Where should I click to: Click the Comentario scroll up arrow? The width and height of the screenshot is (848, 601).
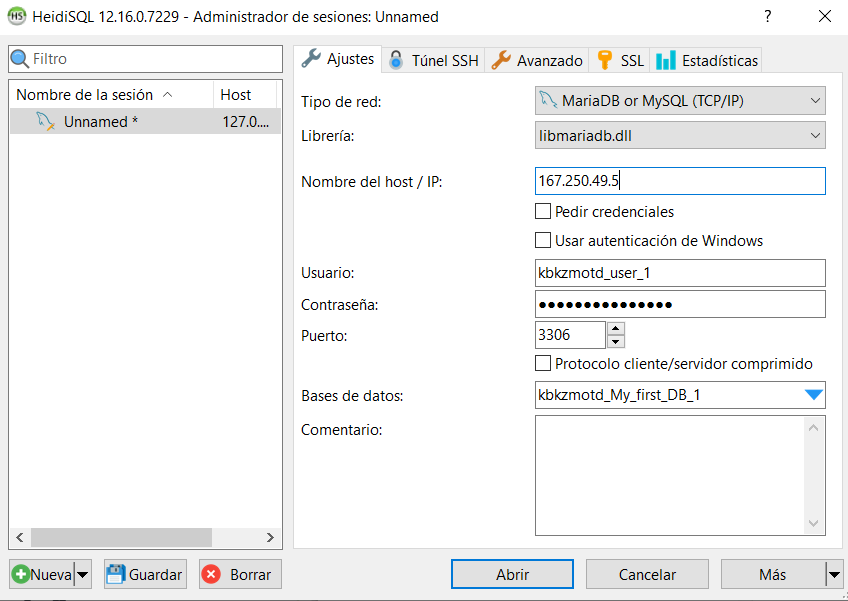point(813,428)
